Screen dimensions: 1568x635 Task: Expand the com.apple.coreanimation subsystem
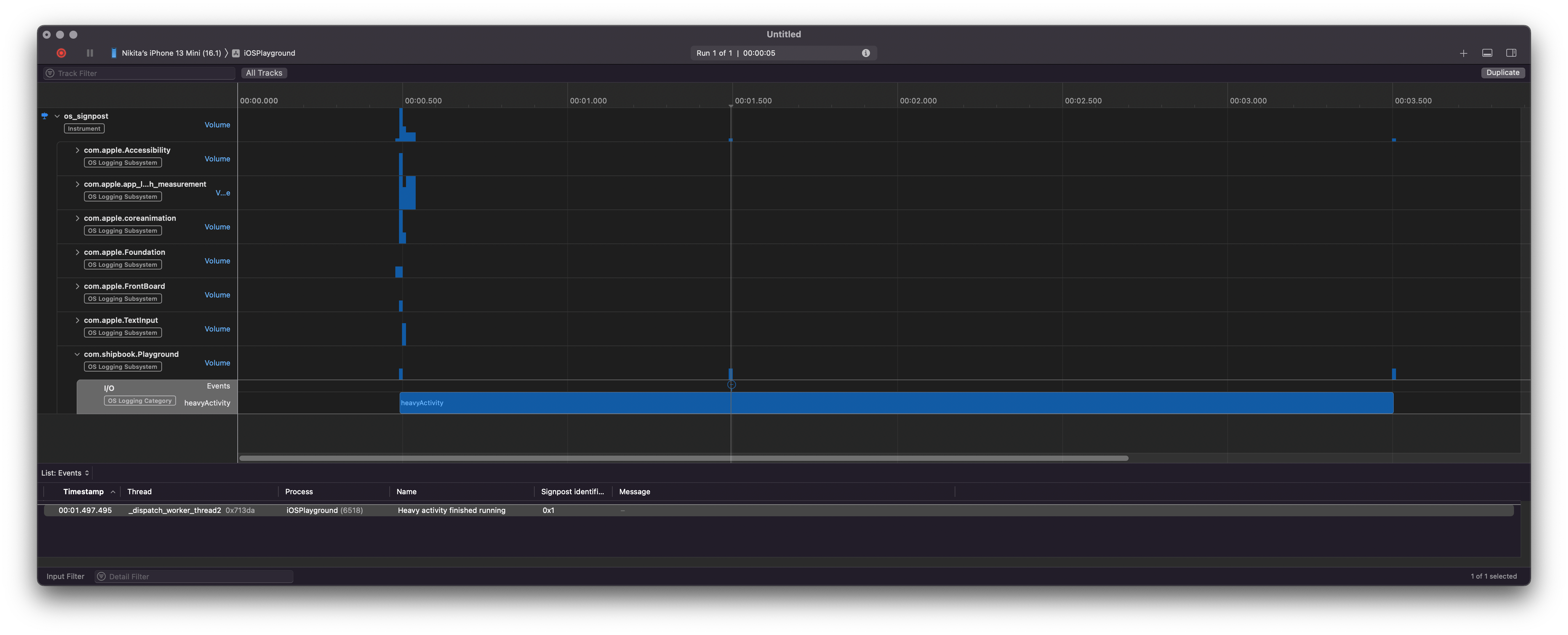[77, 218]
